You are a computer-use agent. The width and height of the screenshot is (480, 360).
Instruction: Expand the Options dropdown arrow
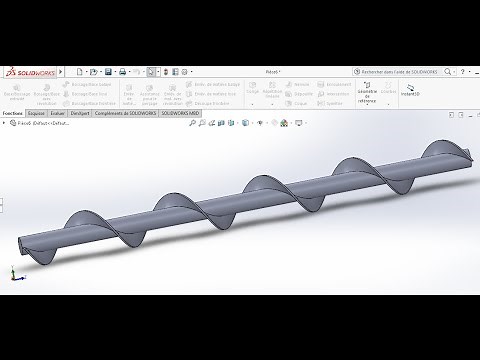tap(191, 72)
